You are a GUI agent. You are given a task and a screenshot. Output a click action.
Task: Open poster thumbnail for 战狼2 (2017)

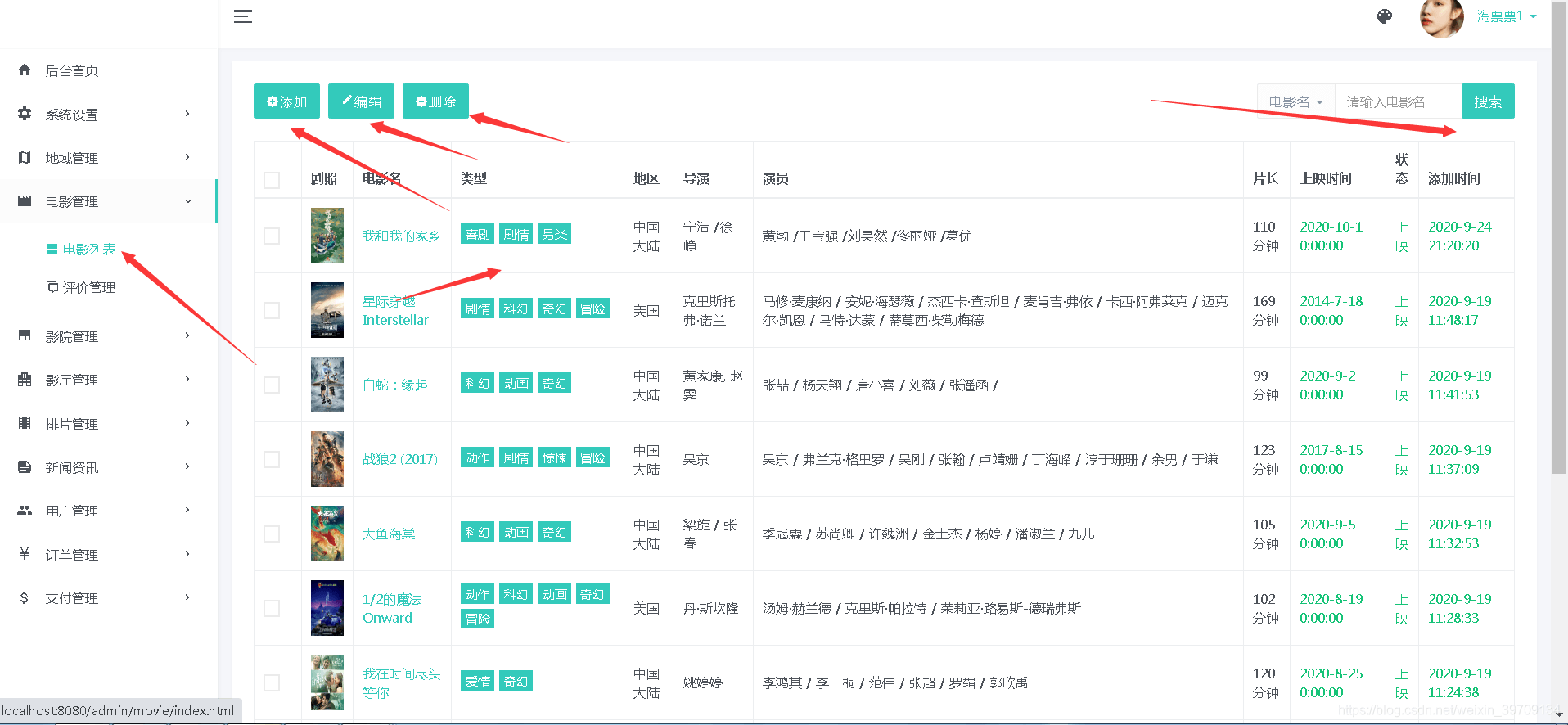pos(327,459)
